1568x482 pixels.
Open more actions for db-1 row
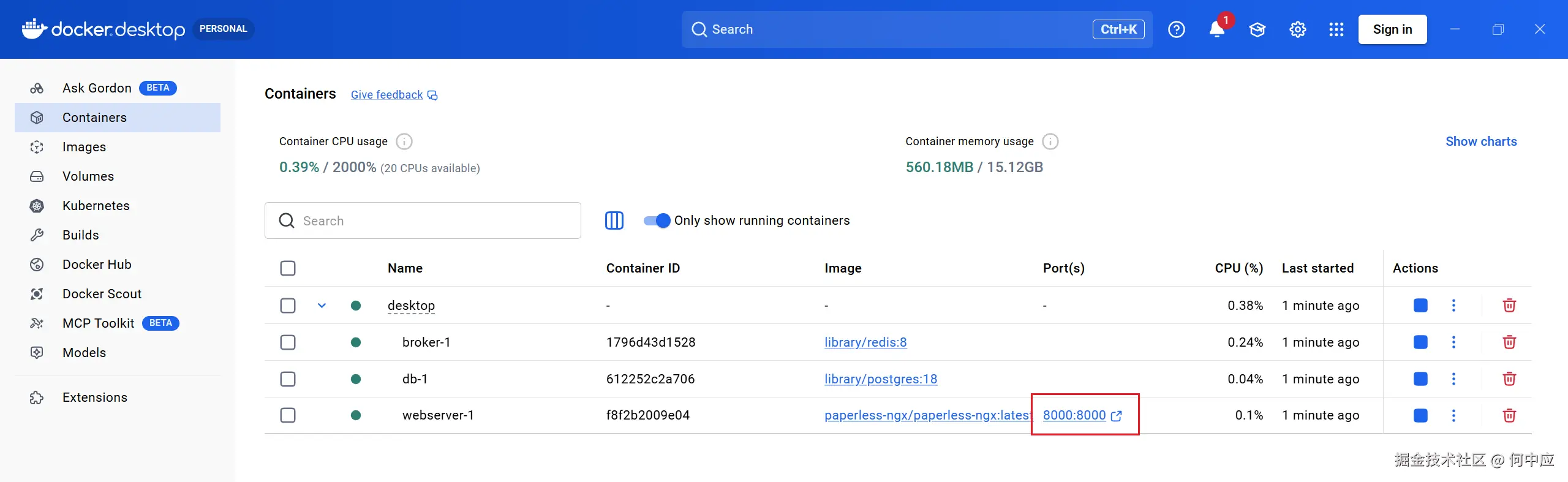1453,378
